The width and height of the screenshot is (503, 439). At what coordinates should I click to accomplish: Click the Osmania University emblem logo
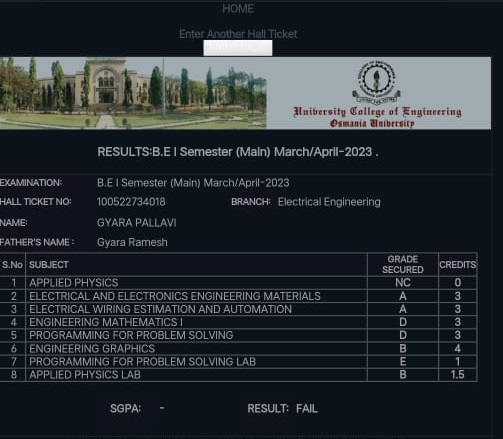pyautogui.click(x=376, y=82)
